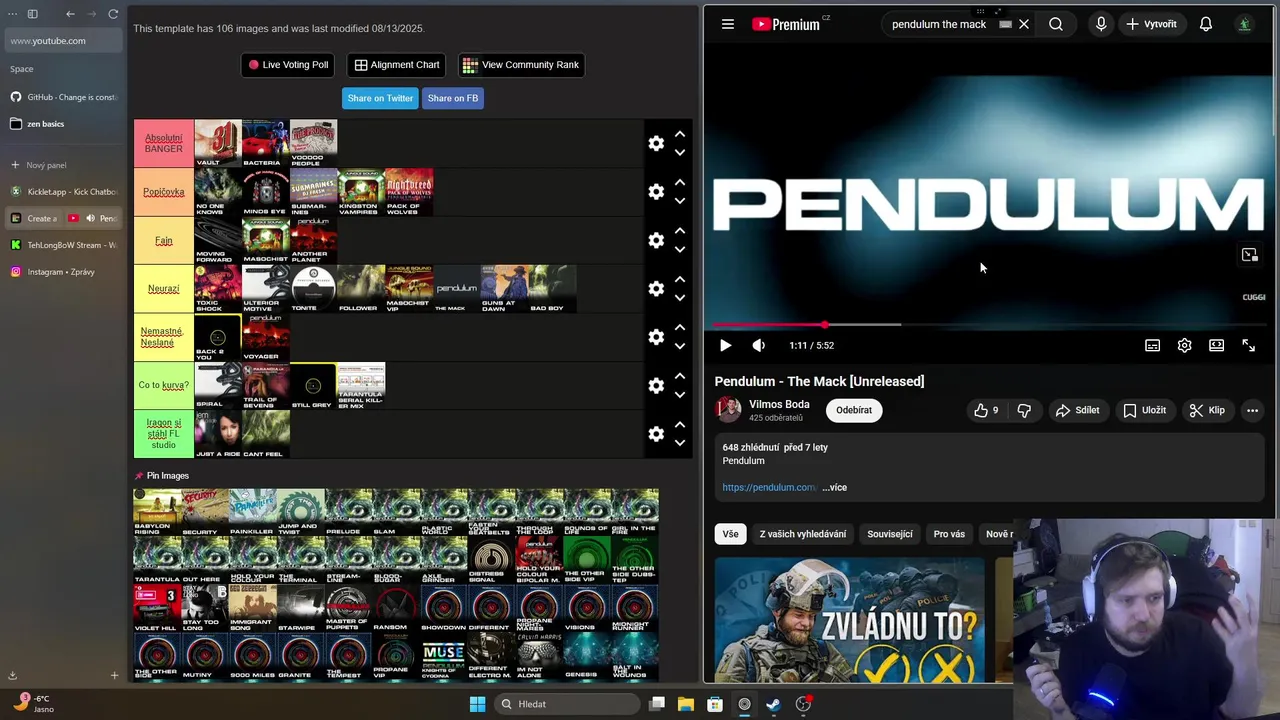
Task: Open more actions three-dot menu under video
Action: pyautogui.click(x=1252, y=410)
